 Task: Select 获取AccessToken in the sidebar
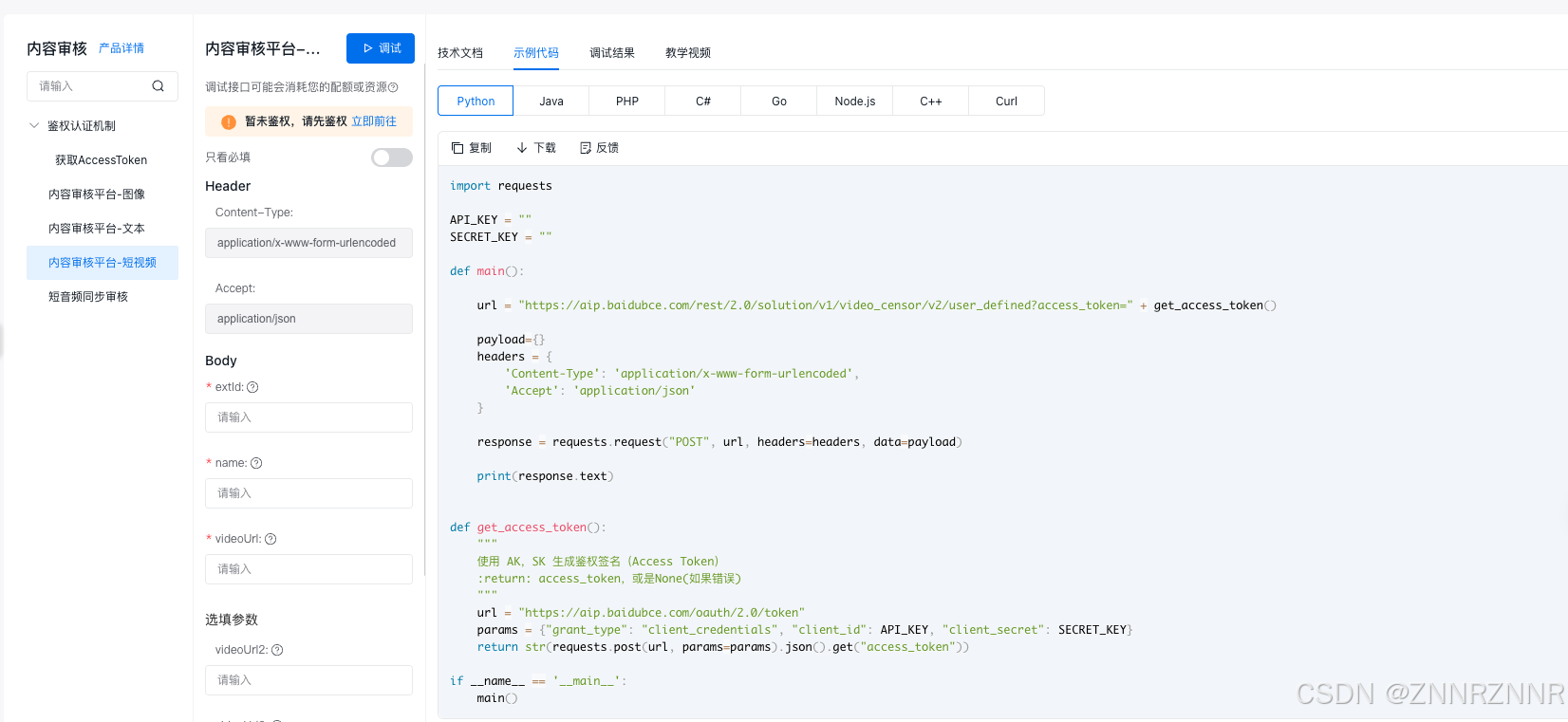pyautogui.click(x=103, y=160)
